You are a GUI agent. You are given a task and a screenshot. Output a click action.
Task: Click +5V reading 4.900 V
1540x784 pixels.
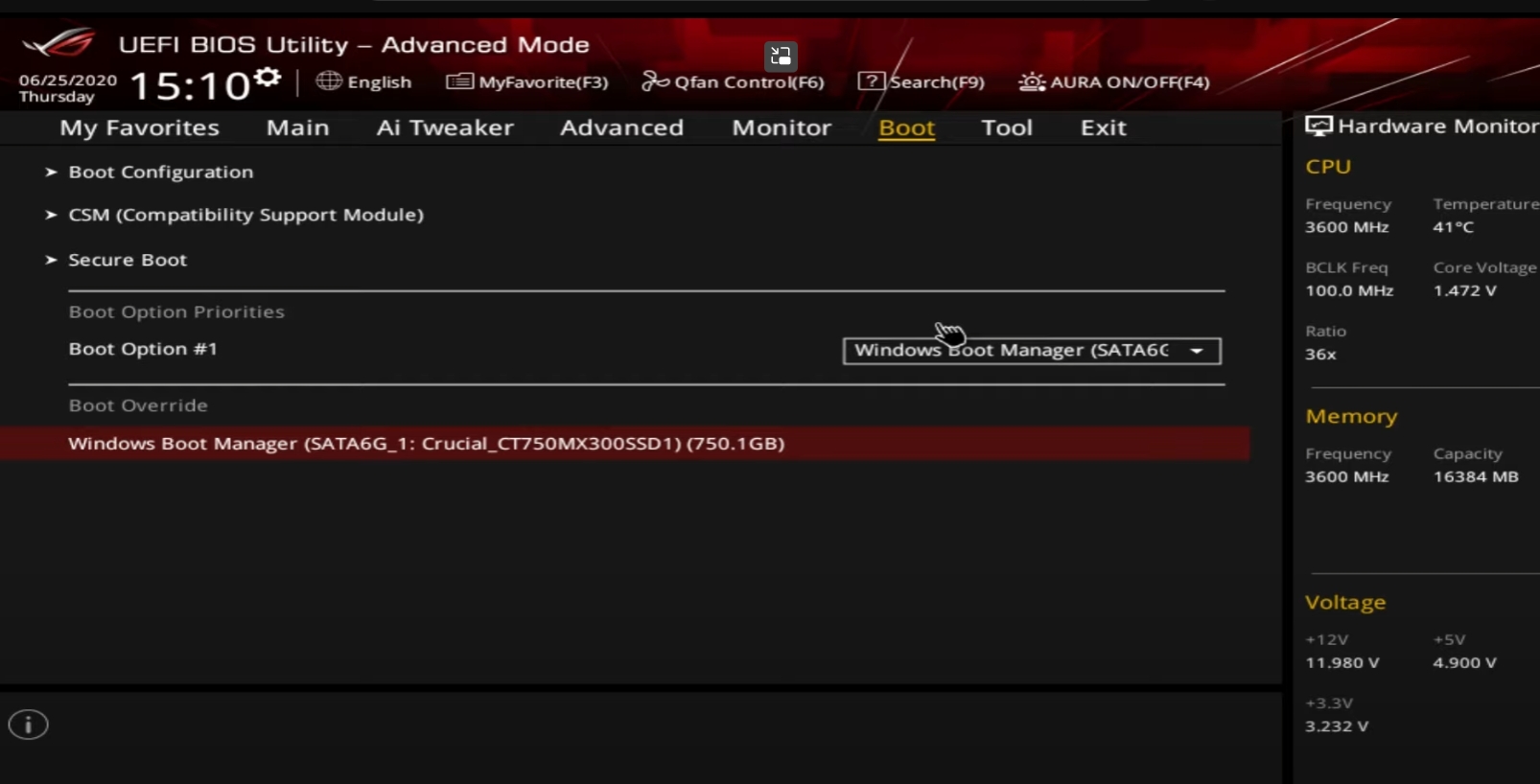[x=1464, y=662]
